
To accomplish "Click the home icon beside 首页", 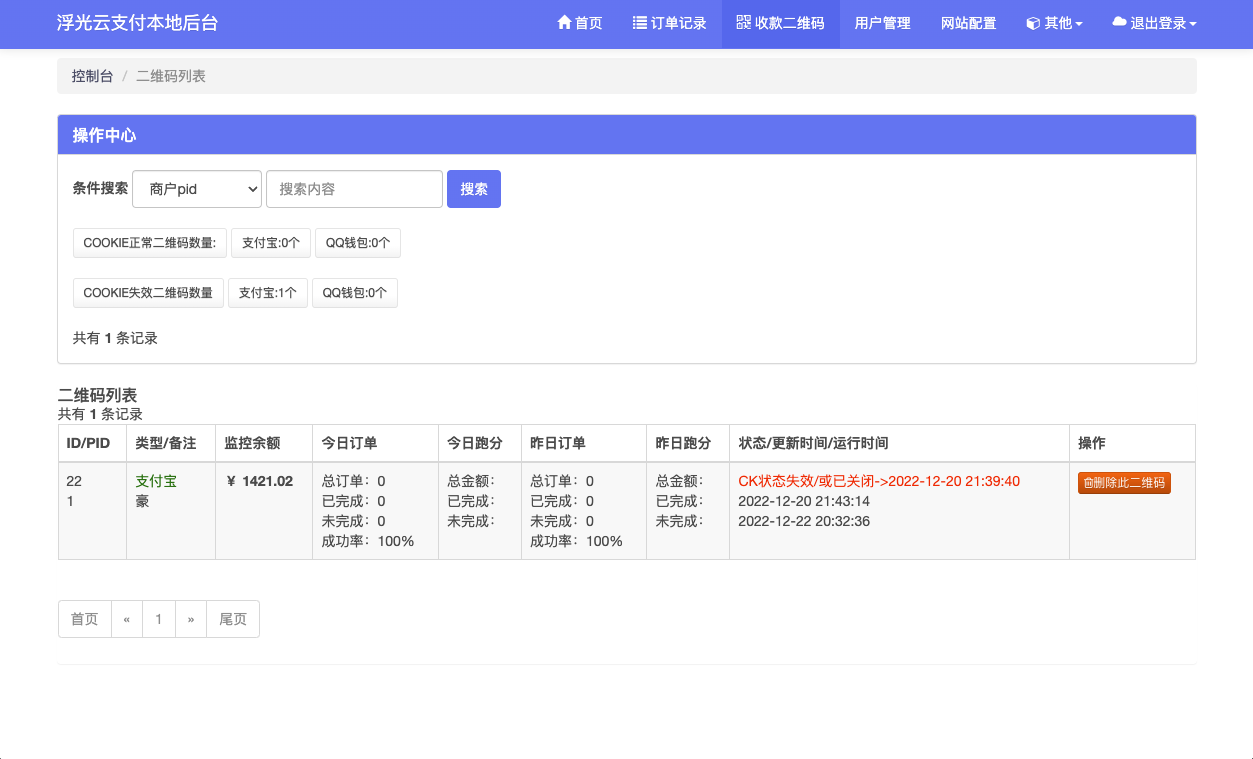I will 564,23.
